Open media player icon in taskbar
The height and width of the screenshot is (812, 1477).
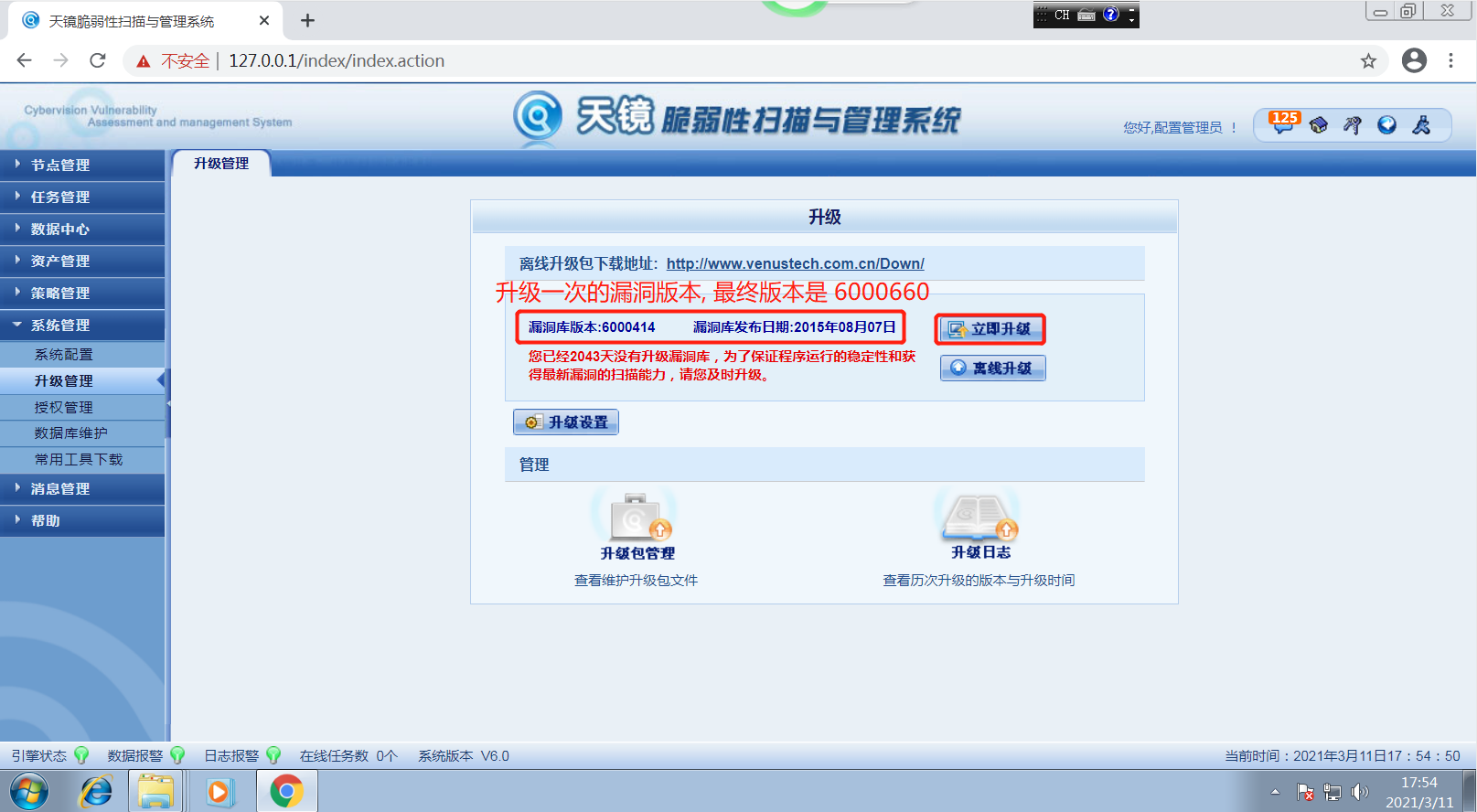pos(219,791)
